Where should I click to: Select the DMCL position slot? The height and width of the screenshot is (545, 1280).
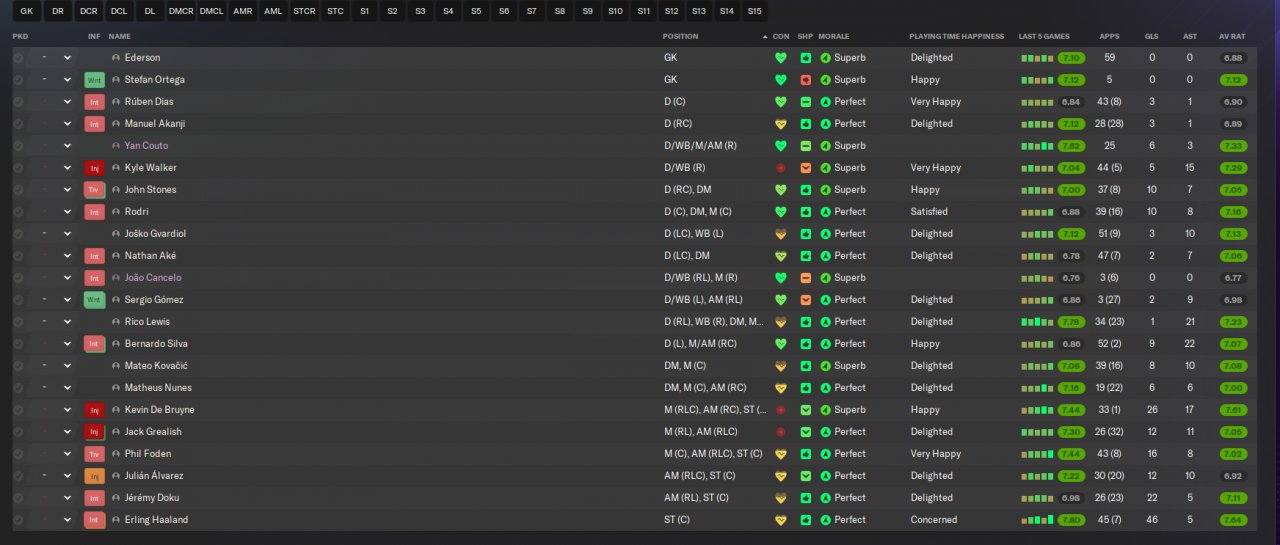tap(212, 12)
